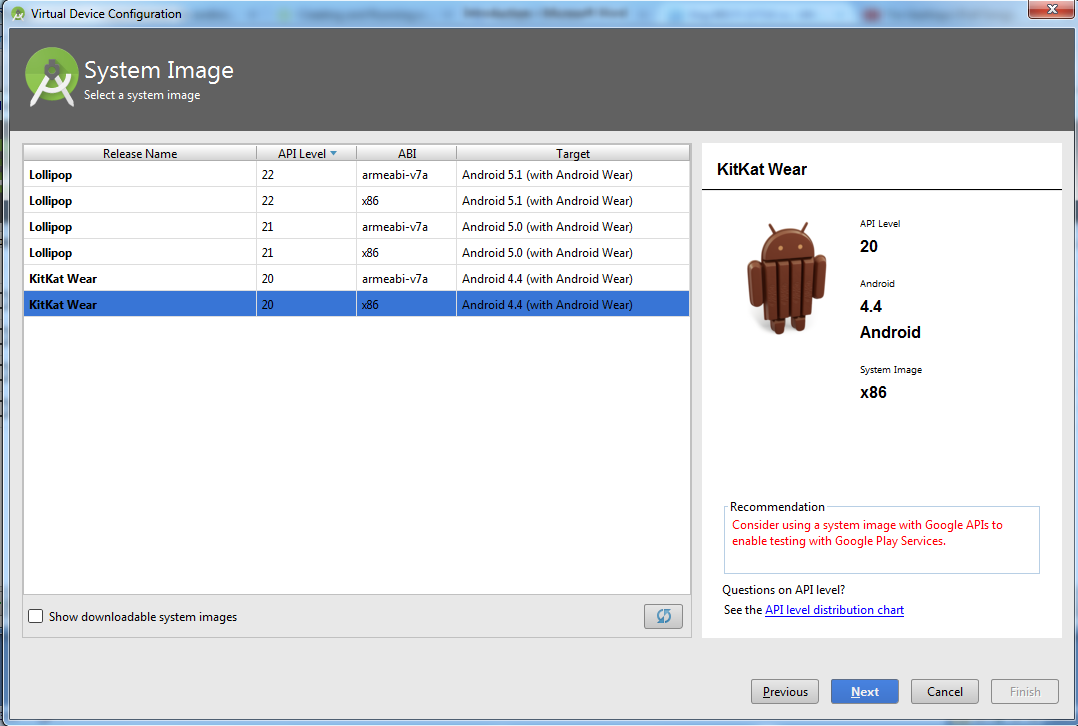
Task: Close the Virtual Device Configuration window
Action: click(1051, 9)
